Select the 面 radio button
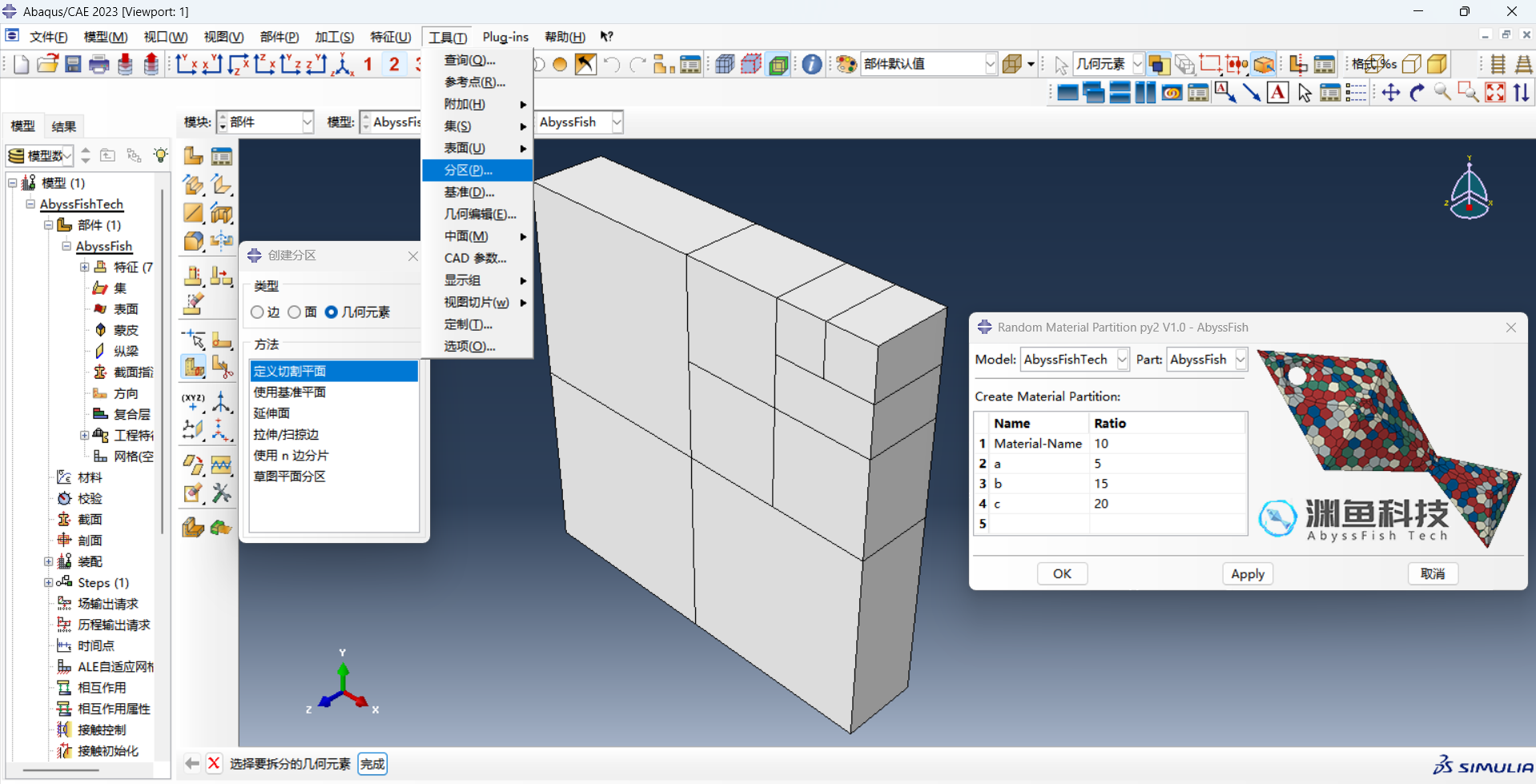The height and width of the screenshot is (784, 1536). (x=295, y=312)
